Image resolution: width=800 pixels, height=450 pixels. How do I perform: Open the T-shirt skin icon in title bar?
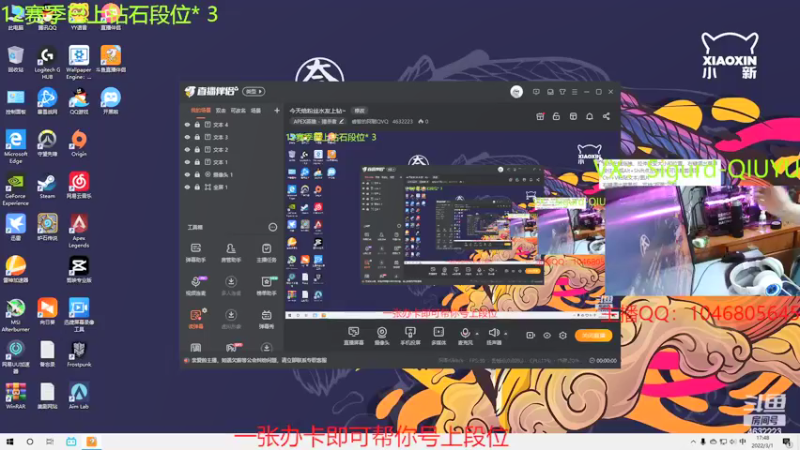[562, 92]
